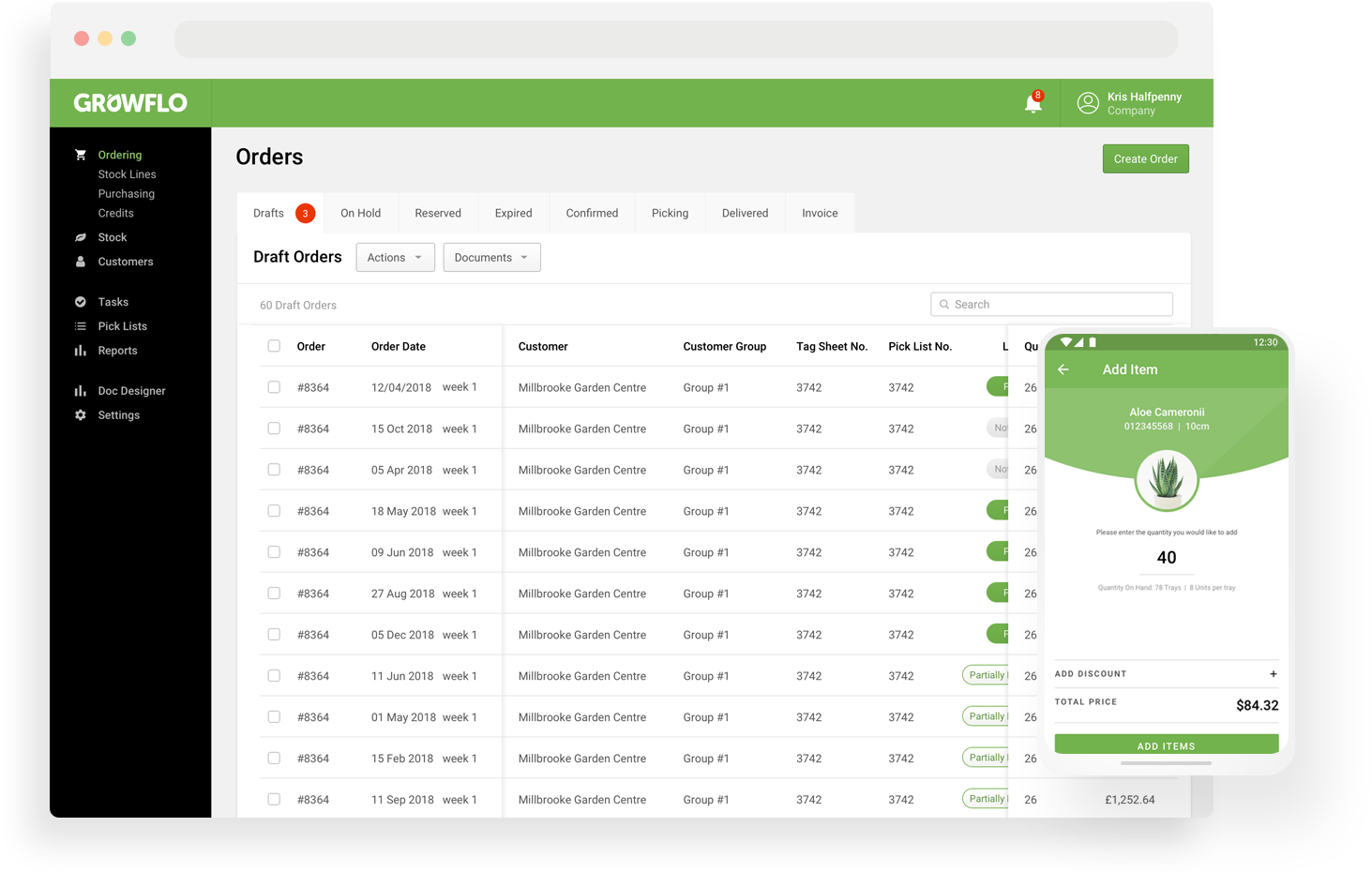Switch to the Confirmed orders tab
The width and height of the screenshot is (1372, 872).
coord(591,213)
